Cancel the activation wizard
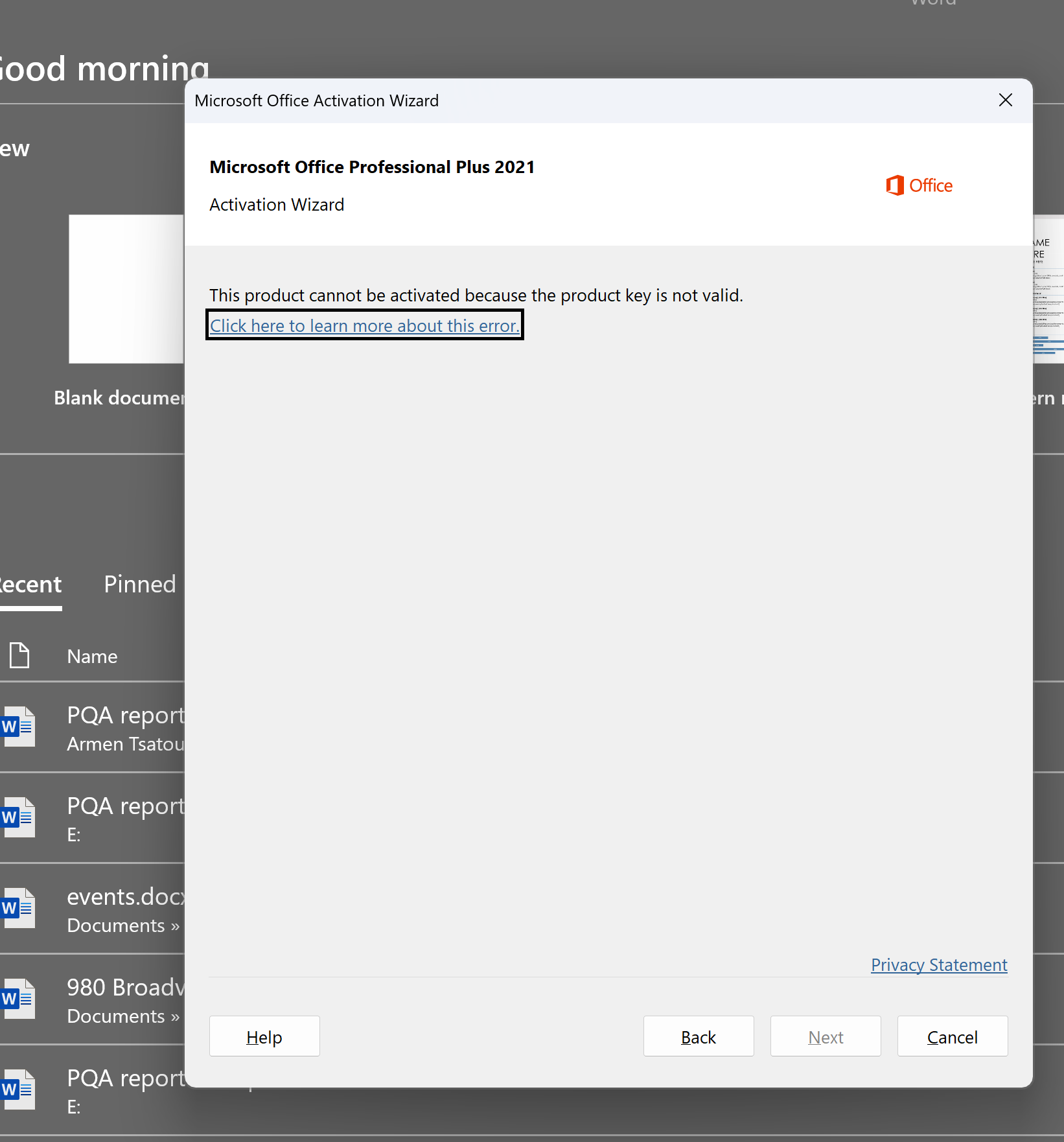 click(x=952, y=1036)
